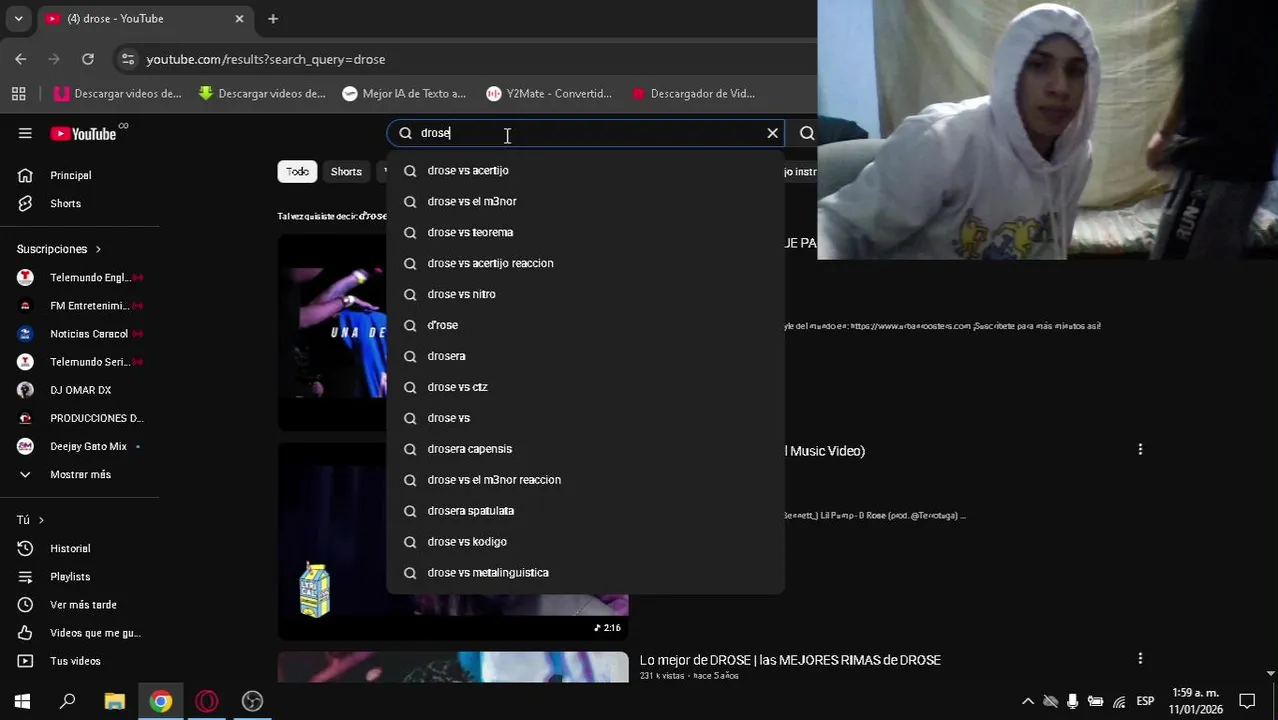Select the Todo filter chip
The height and width of the screenshot is (720, 1278).
[x=297, y=171]
